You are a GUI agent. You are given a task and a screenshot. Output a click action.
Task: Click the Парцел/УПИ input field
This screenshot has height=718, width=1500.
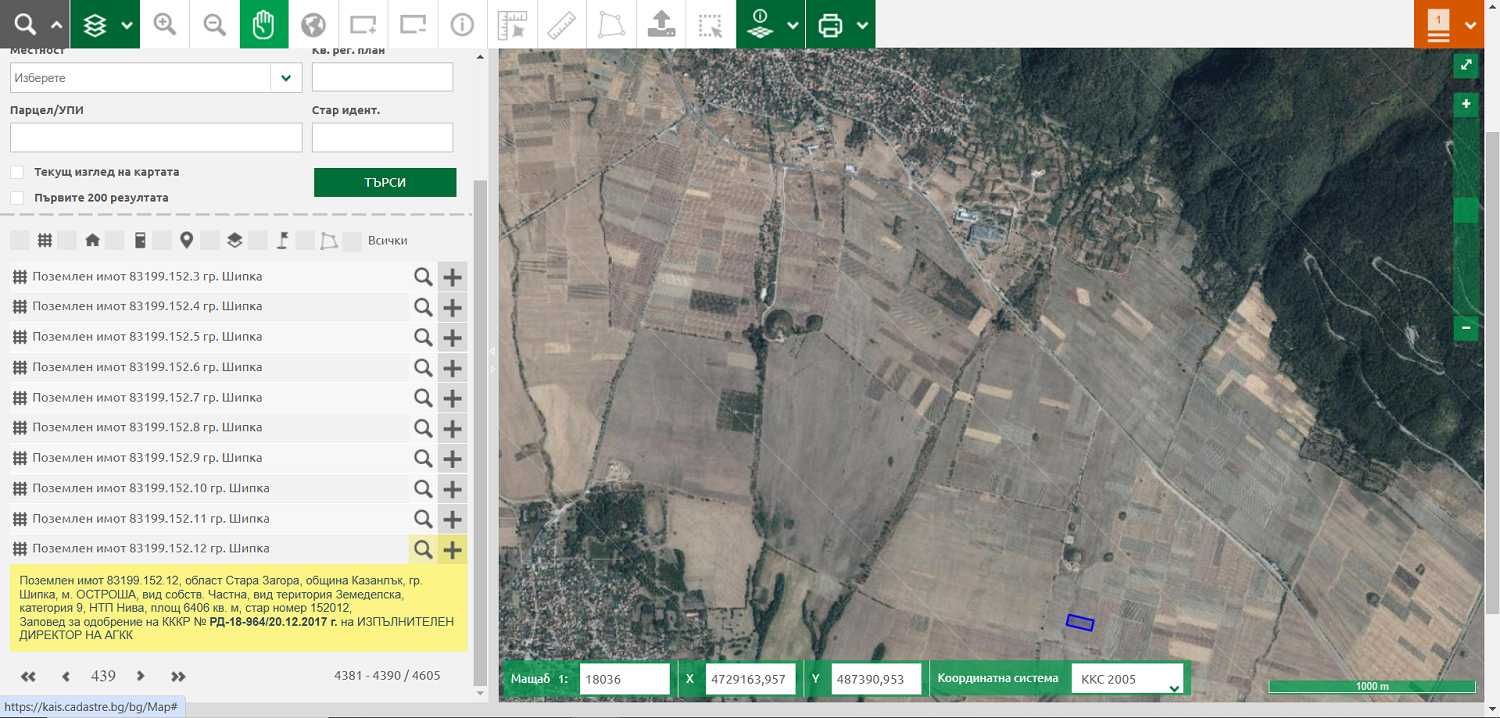pyautogui.click(x=156, y=137)
